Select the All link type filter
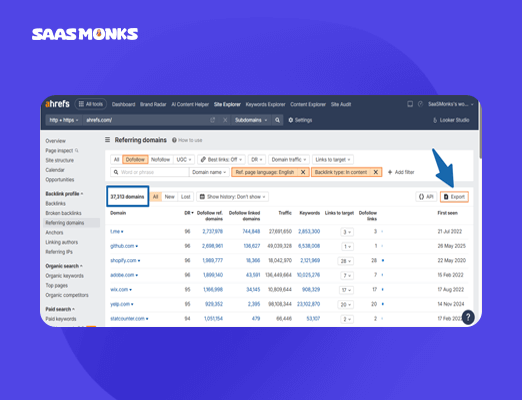The height and width of the screenshot is (400, 522). point(116,160)
